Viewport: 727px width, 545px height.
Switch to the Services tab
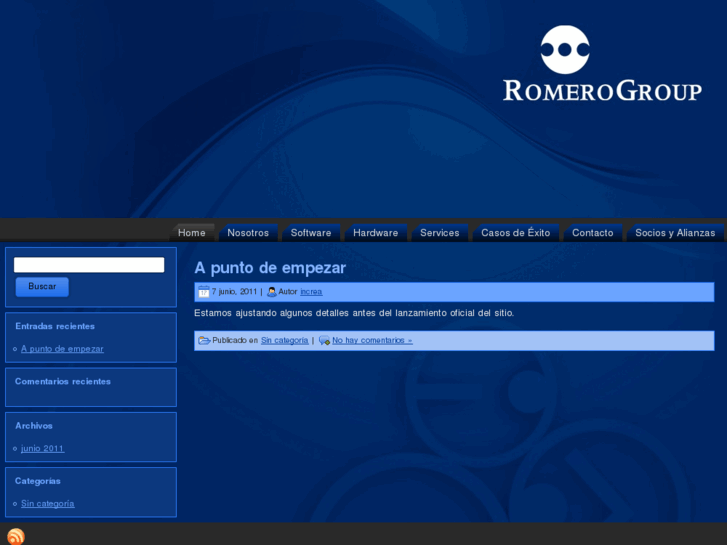[440, 233]
